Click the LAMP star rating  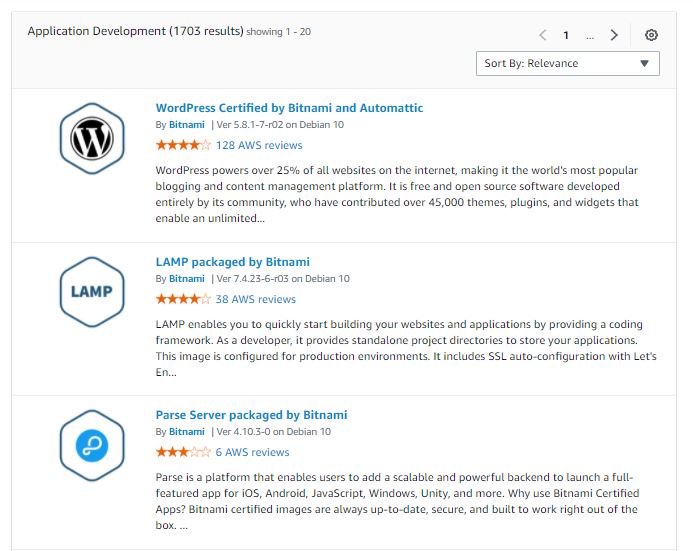point(183,299)
